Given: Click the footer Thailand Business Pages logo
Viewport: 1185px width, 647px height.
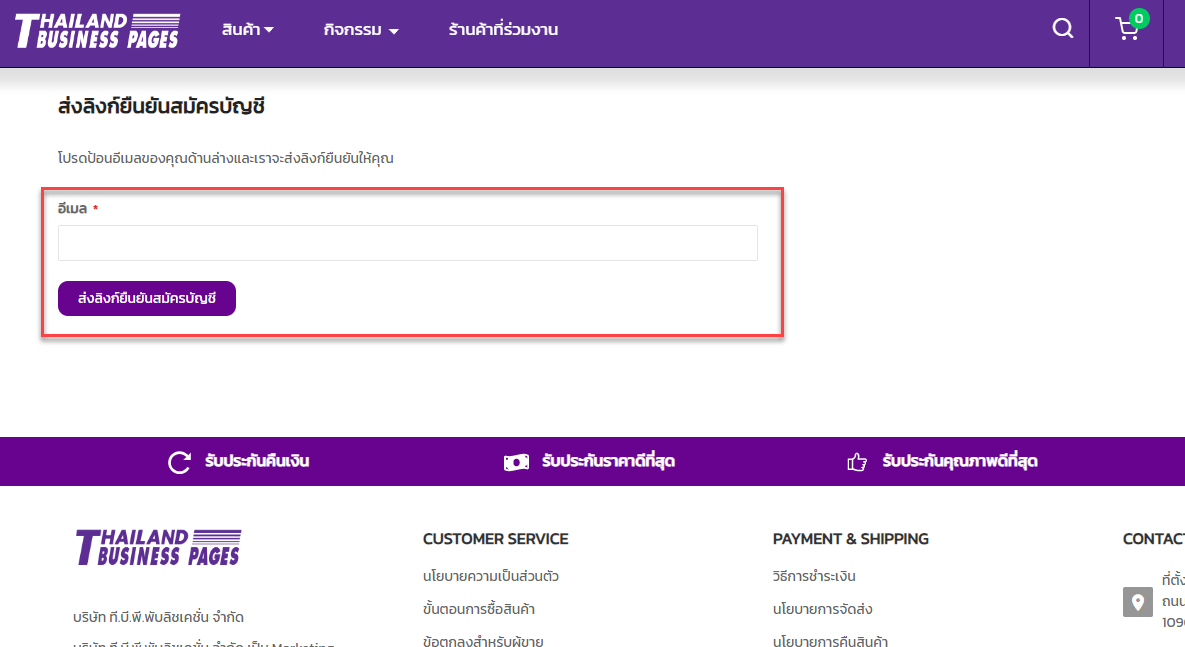Looking at the screenshot, I should coord(158,547).
